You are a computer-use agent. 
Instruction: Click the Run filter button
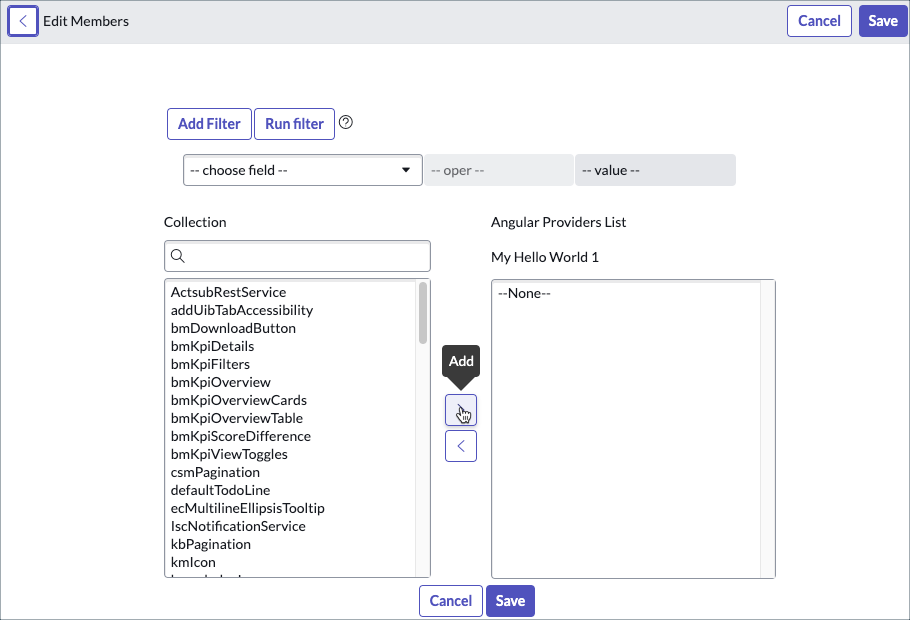294,124
